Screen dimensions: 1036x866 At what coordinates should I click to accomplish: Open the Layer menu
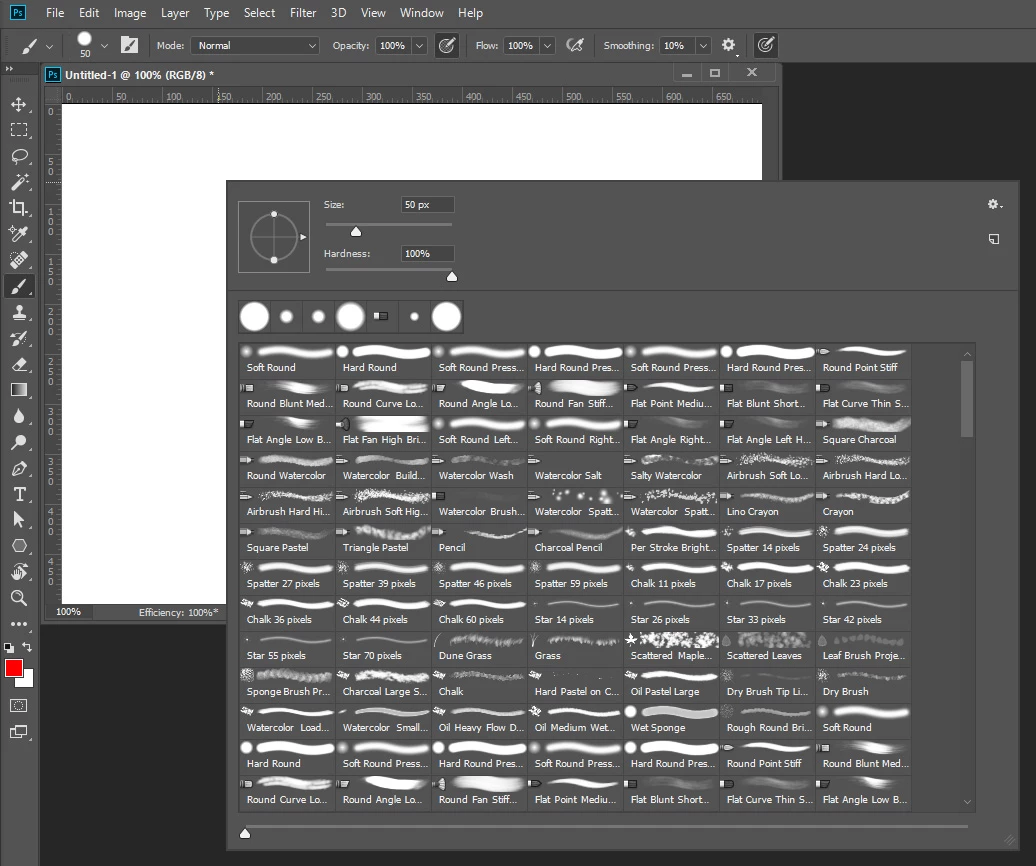(x=175, y=13)
